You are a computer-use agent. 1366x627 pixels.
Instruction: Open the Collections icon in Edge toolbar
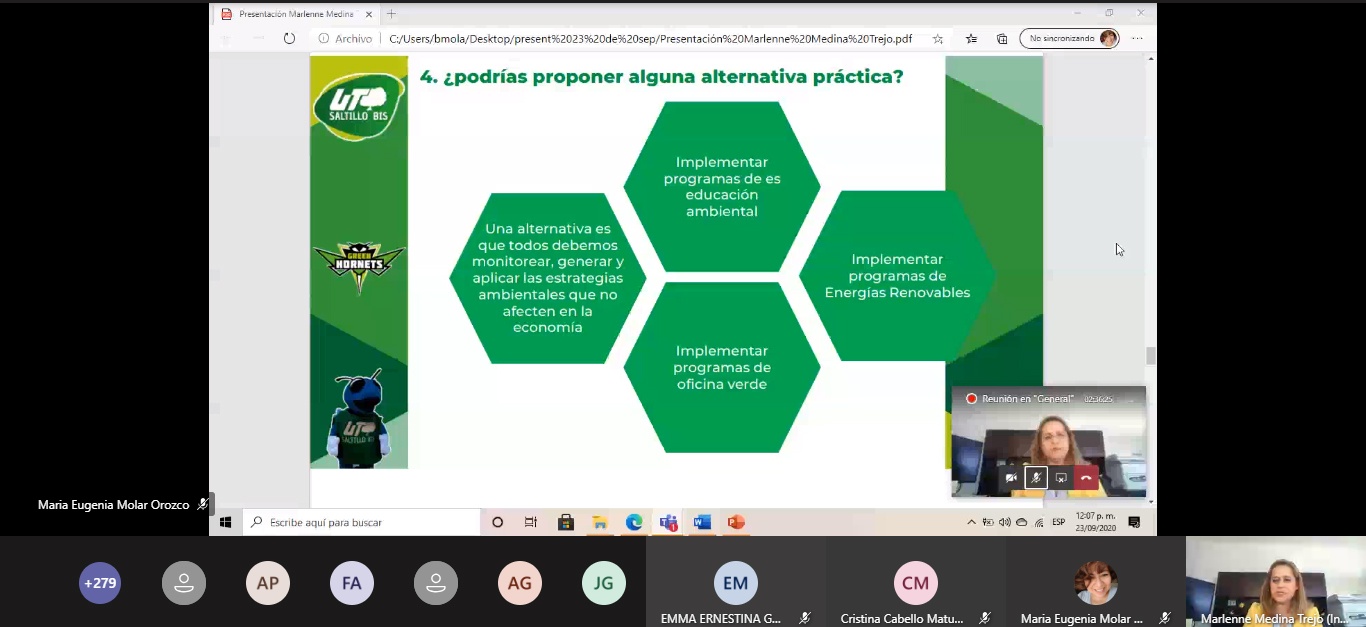pyautogui.click(x=1002, y=39)
